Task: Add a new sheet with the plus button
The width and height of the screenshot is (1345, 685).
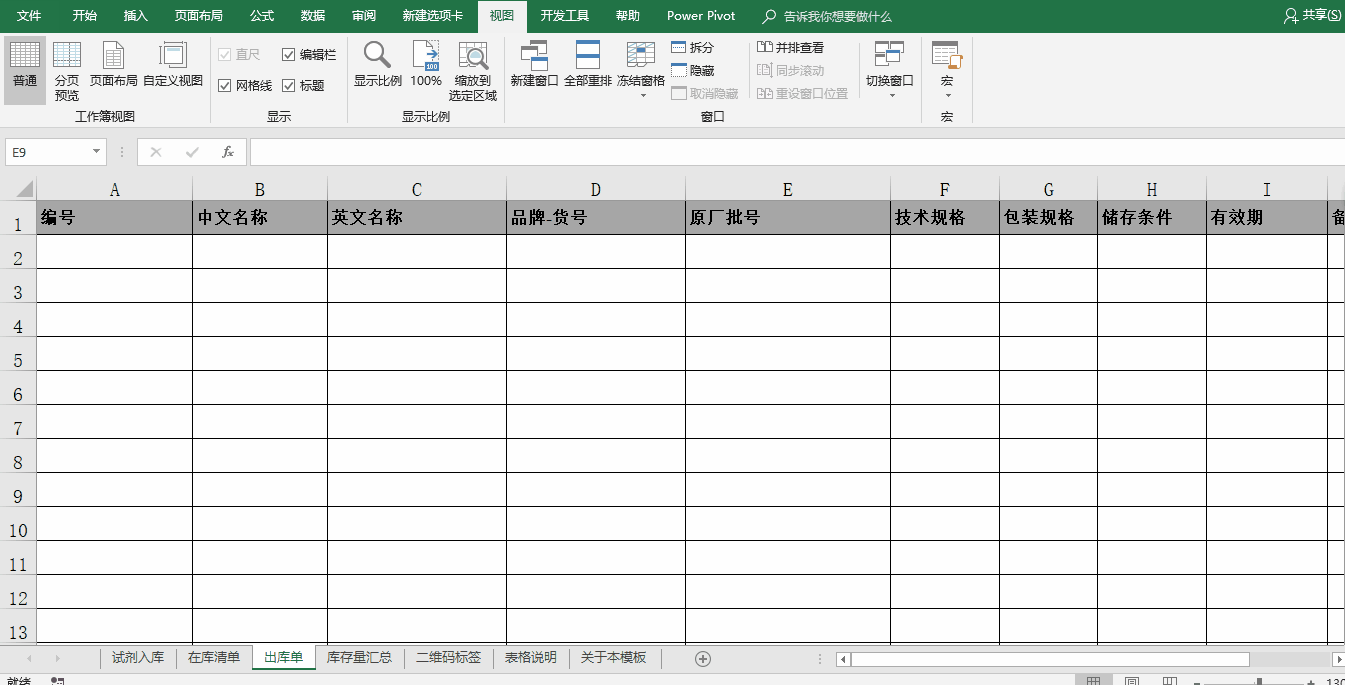Action: click(703, 658)
